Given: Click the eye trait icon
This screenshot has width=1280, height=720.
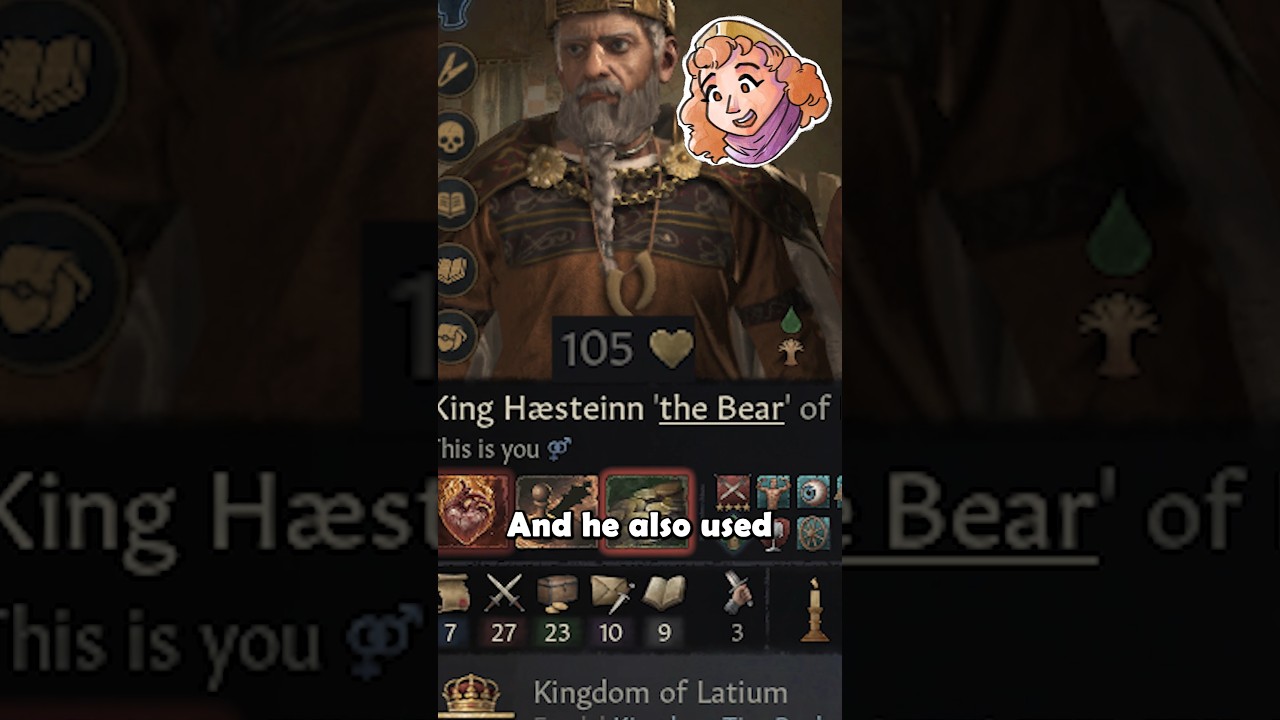Looking at the screenshot, I should click(812, 492).
